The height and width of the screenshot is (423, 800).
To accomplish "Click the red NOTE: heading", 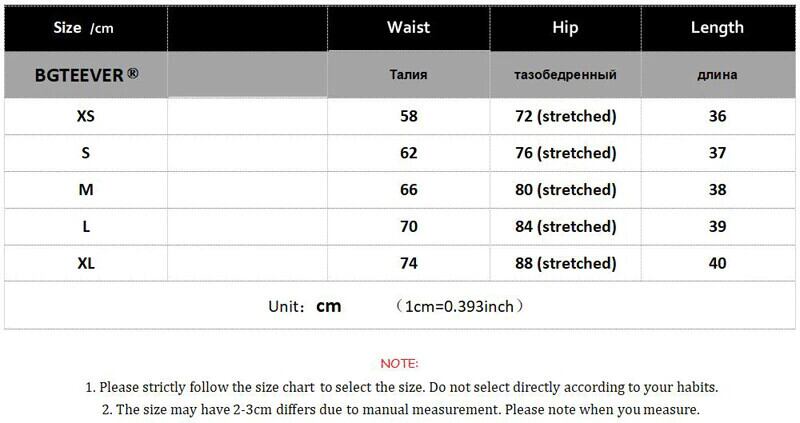I will pyautogui.click(x=400, y=363).
